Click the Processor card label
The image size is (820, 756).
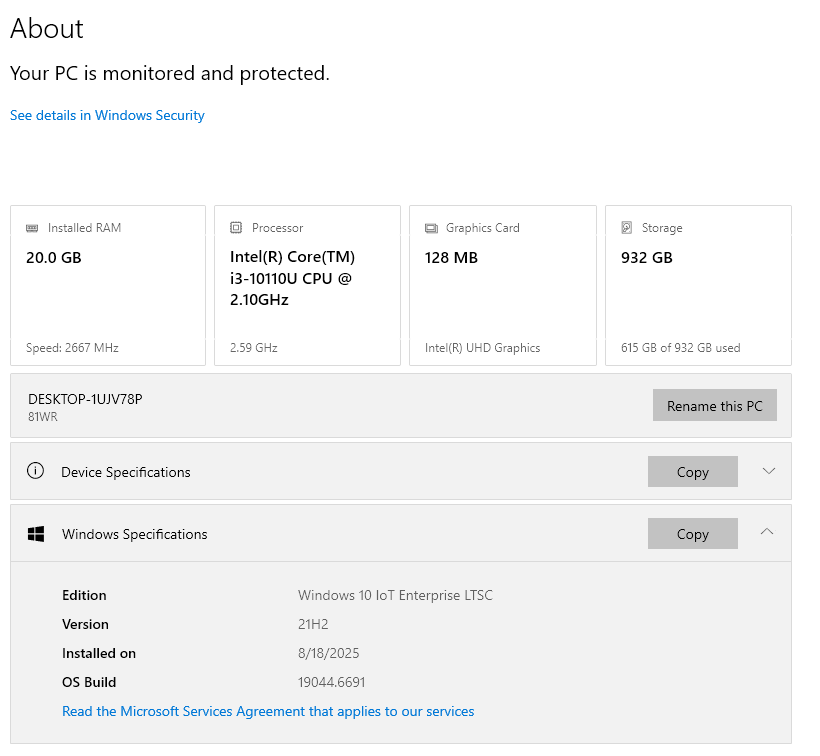click(277, 228)
